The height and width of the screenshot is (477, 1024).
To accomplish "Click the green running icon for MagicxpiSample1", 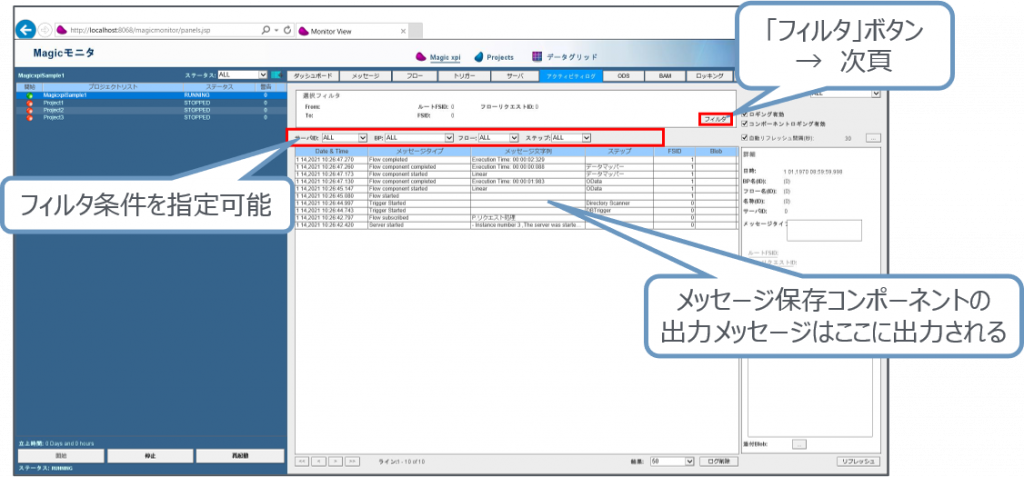I will 29,95.
